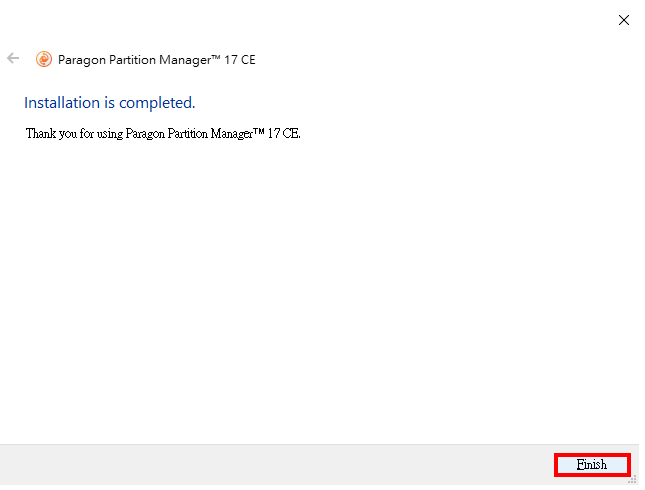Click the back arrow icon
This screenshot has width=645, height=490.
click(x=13, y=58)
